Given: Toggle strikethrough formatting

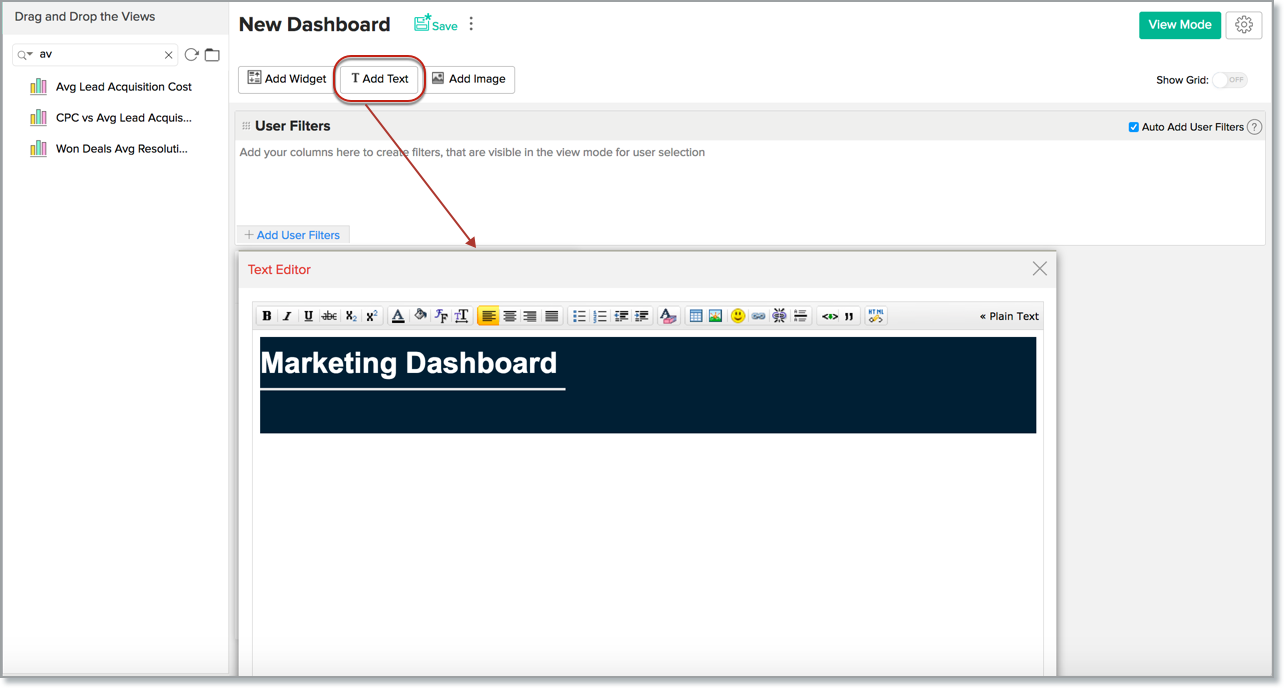Looking at the screenshot, I should click(329, 315).
